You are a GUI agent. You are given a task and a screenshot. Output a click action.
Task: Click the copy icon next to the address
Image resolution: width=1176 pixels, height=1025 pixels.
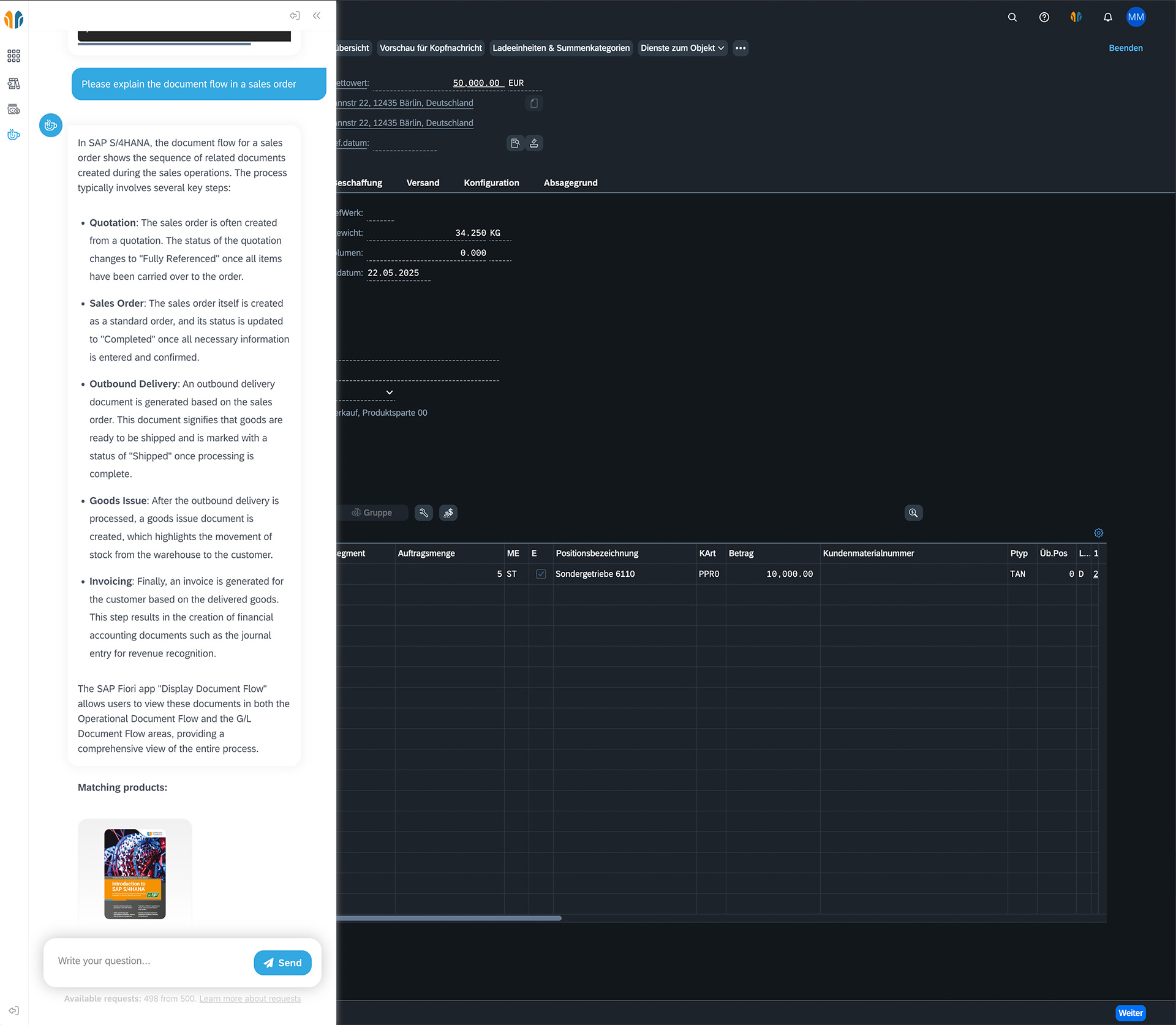[534, 103]
